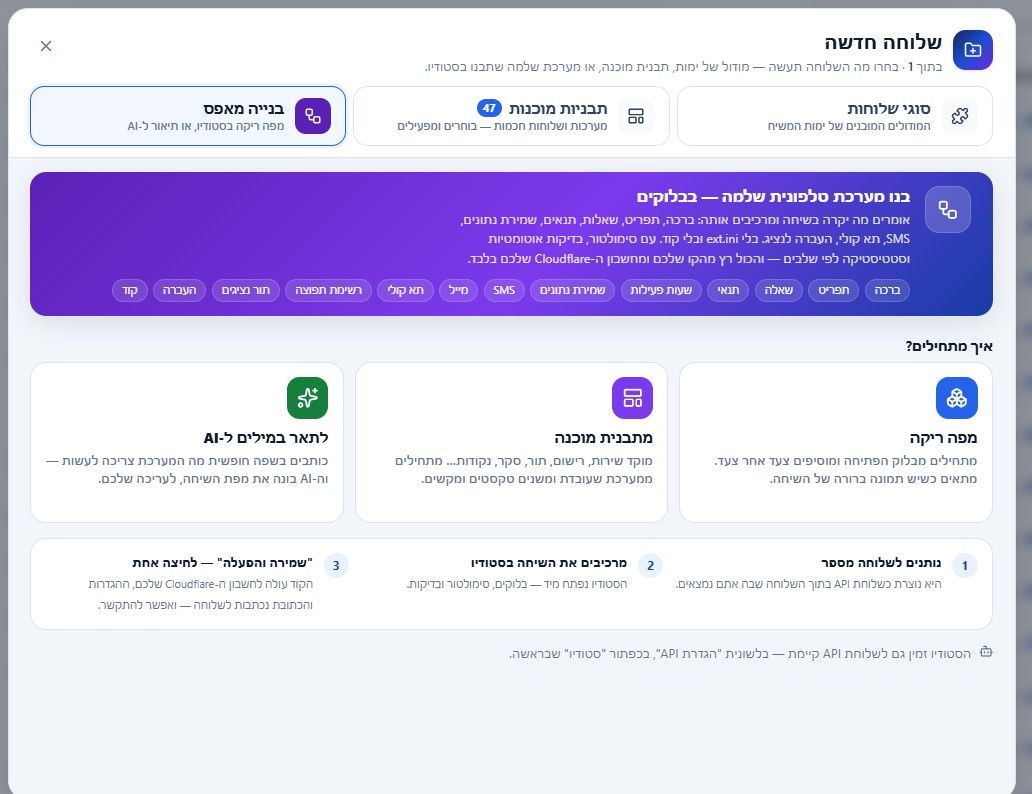Click the בנו מערכת טלפונית שלמה banner heading

pyautogui.click(x=773, y=197)
